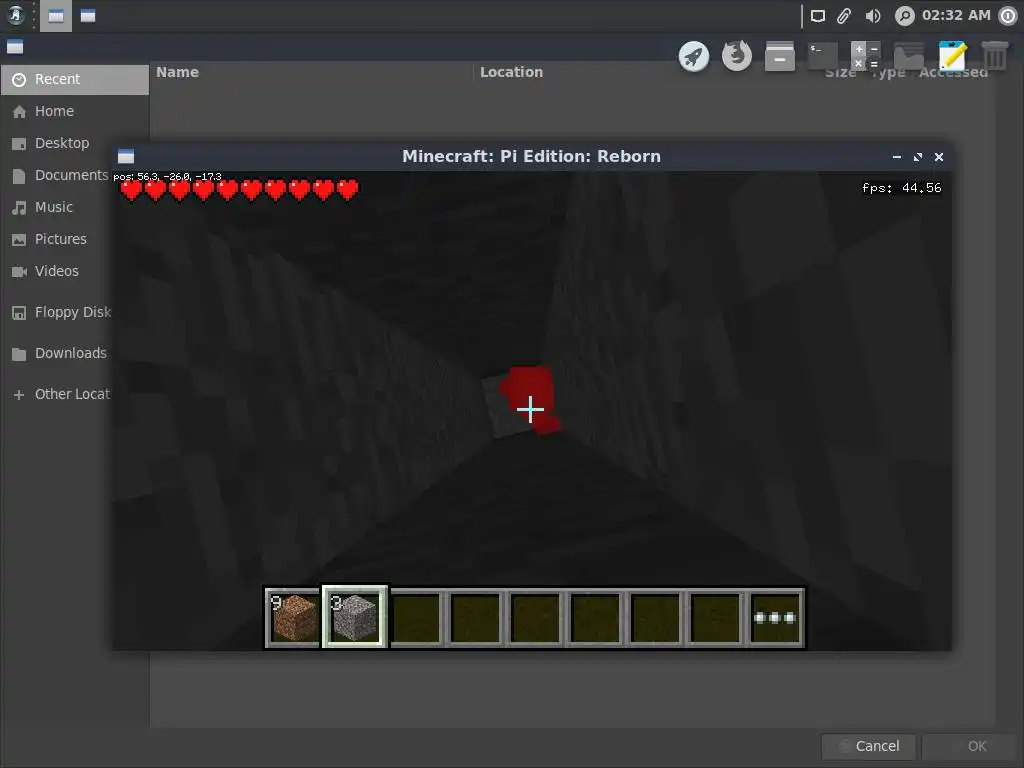
Task: Click the volume speaker tray icon
Action: pos(873,16)
